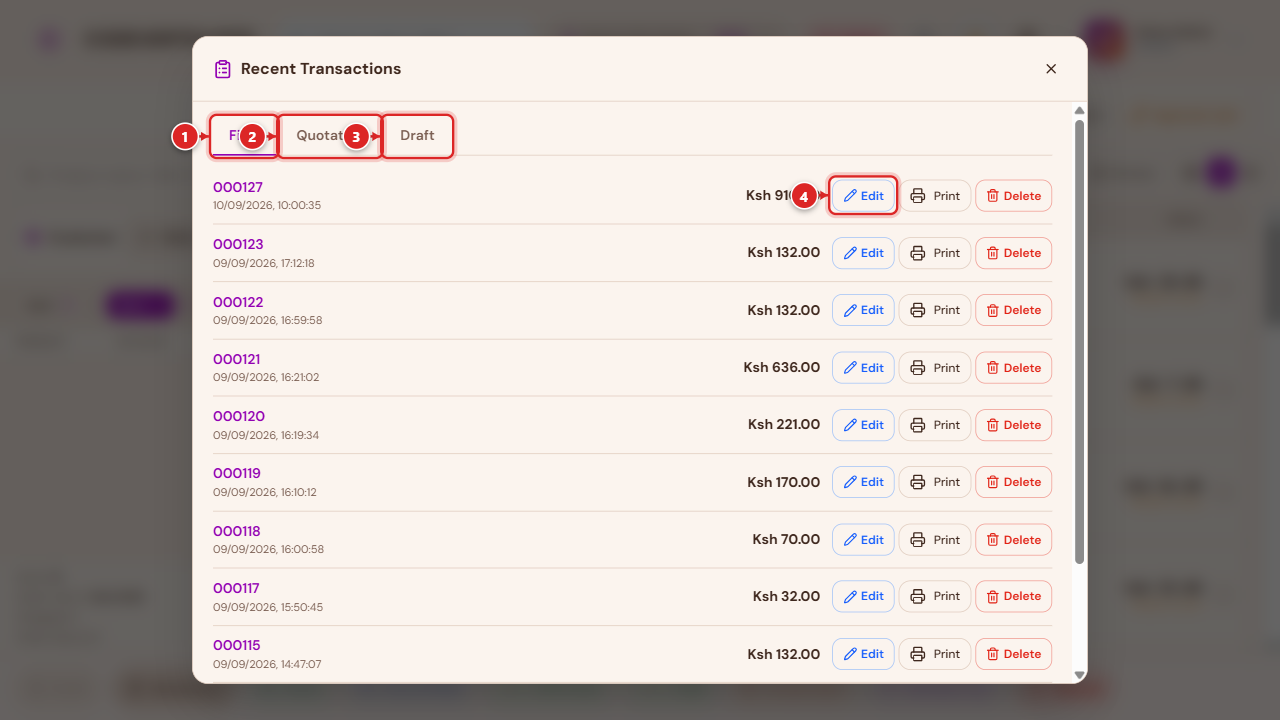The width and height of the screenshot is (1280, 720).
Task: Edit transaction 000119
Action: click(x=863, y=482)
